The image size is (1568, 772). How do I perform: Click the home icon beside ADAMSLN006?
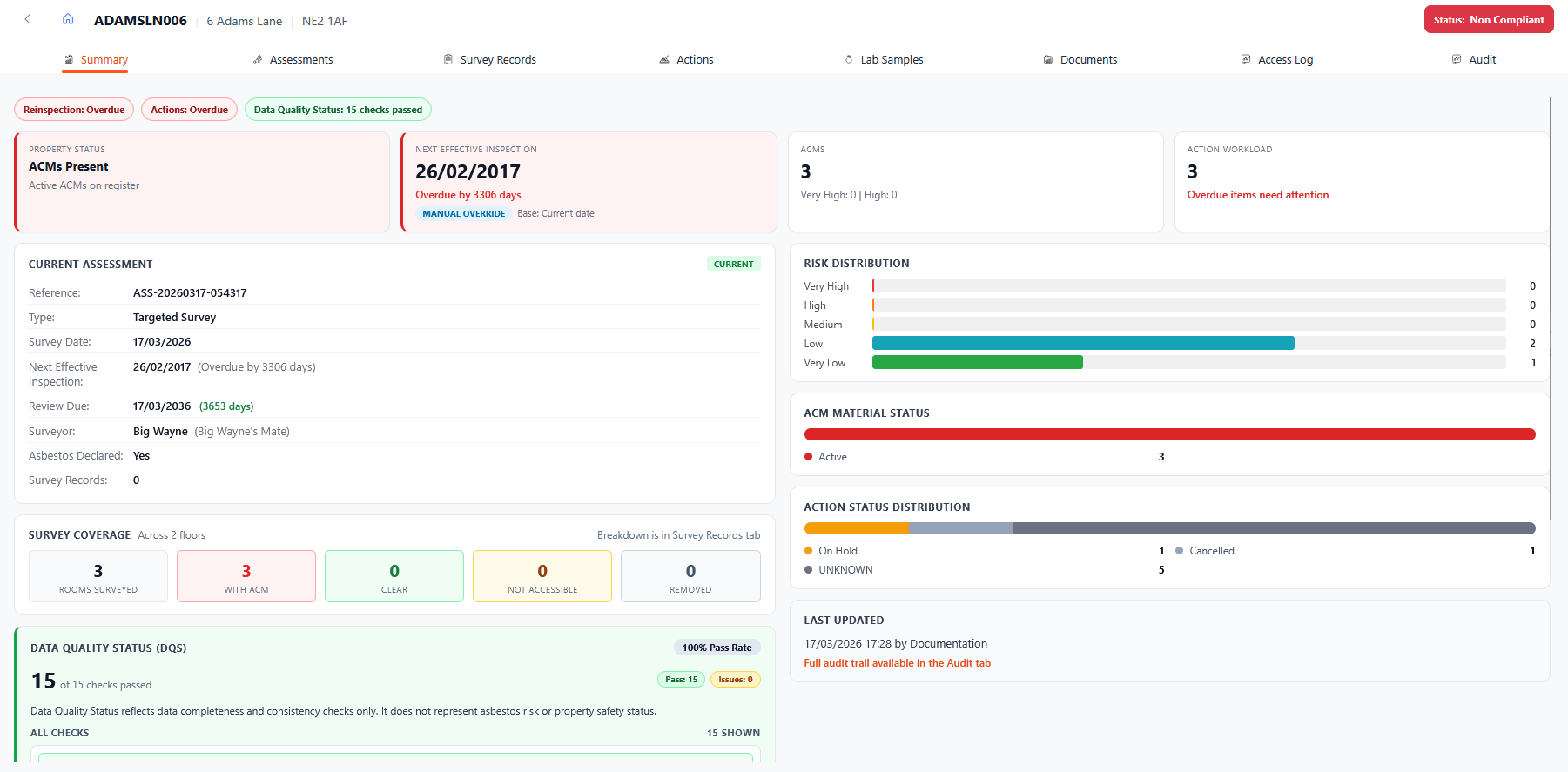coord(68,19)
